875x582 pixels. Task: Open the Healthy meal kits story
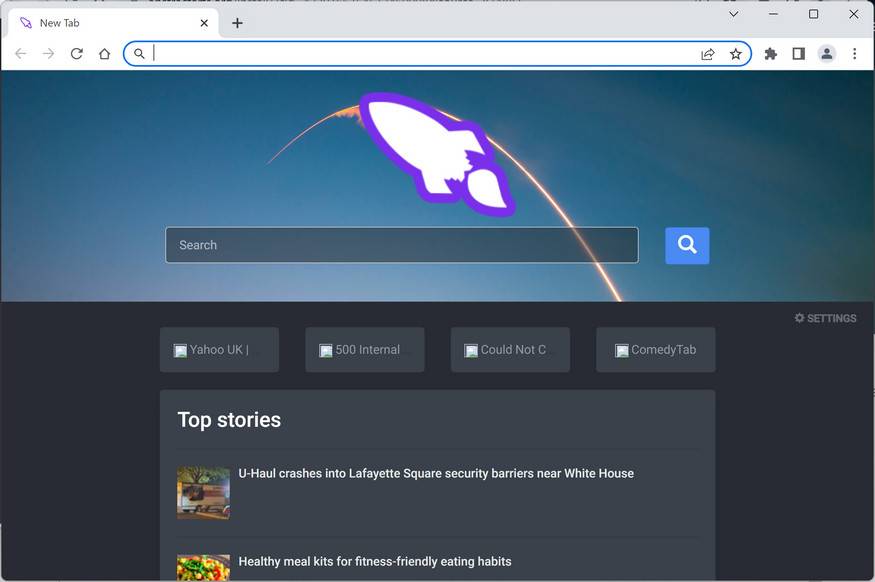coord(375,561)
